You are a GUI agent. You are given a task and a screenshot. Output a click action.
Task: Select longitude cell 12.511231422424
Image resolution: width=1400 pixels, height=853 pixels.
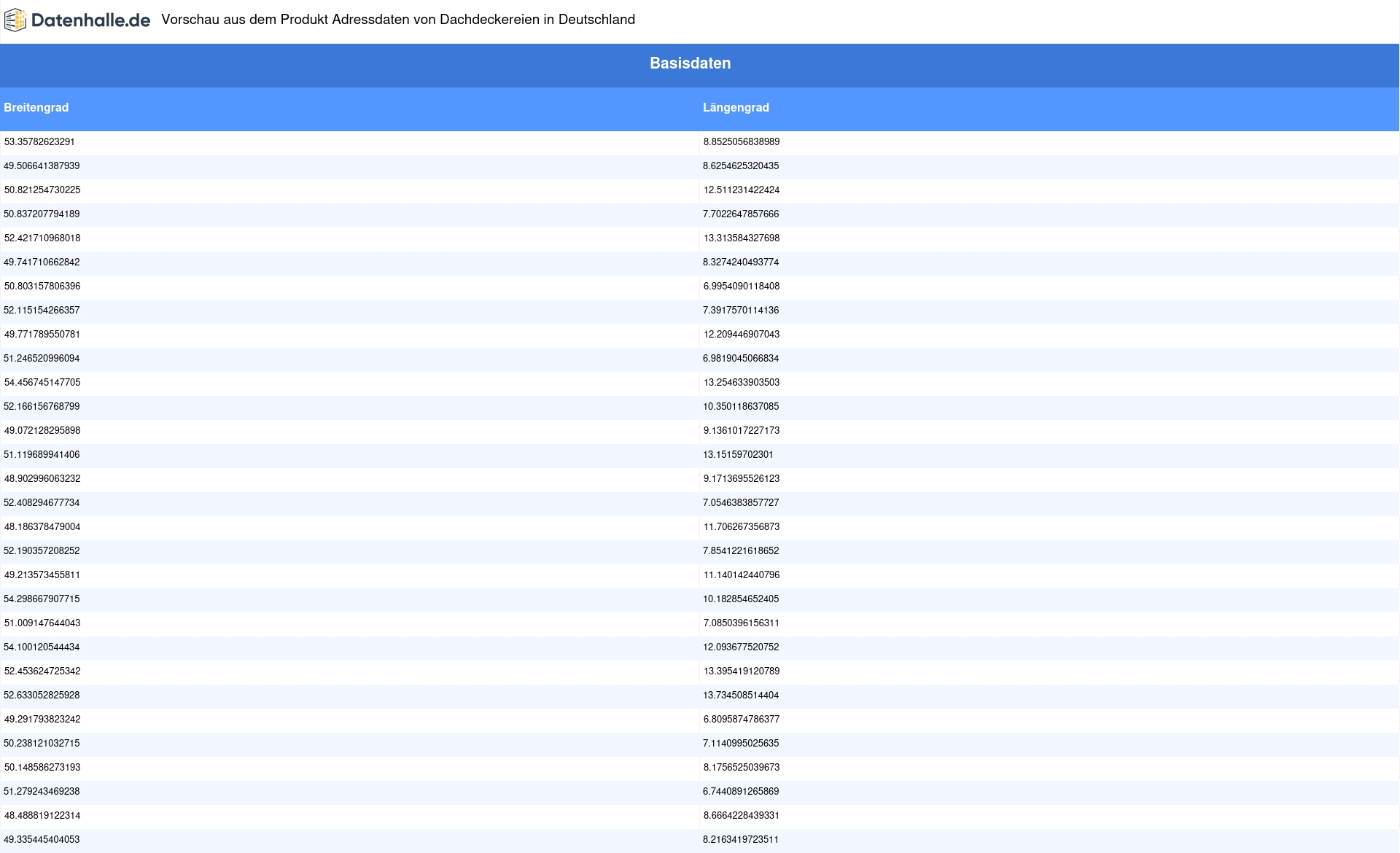coord(741,190)
